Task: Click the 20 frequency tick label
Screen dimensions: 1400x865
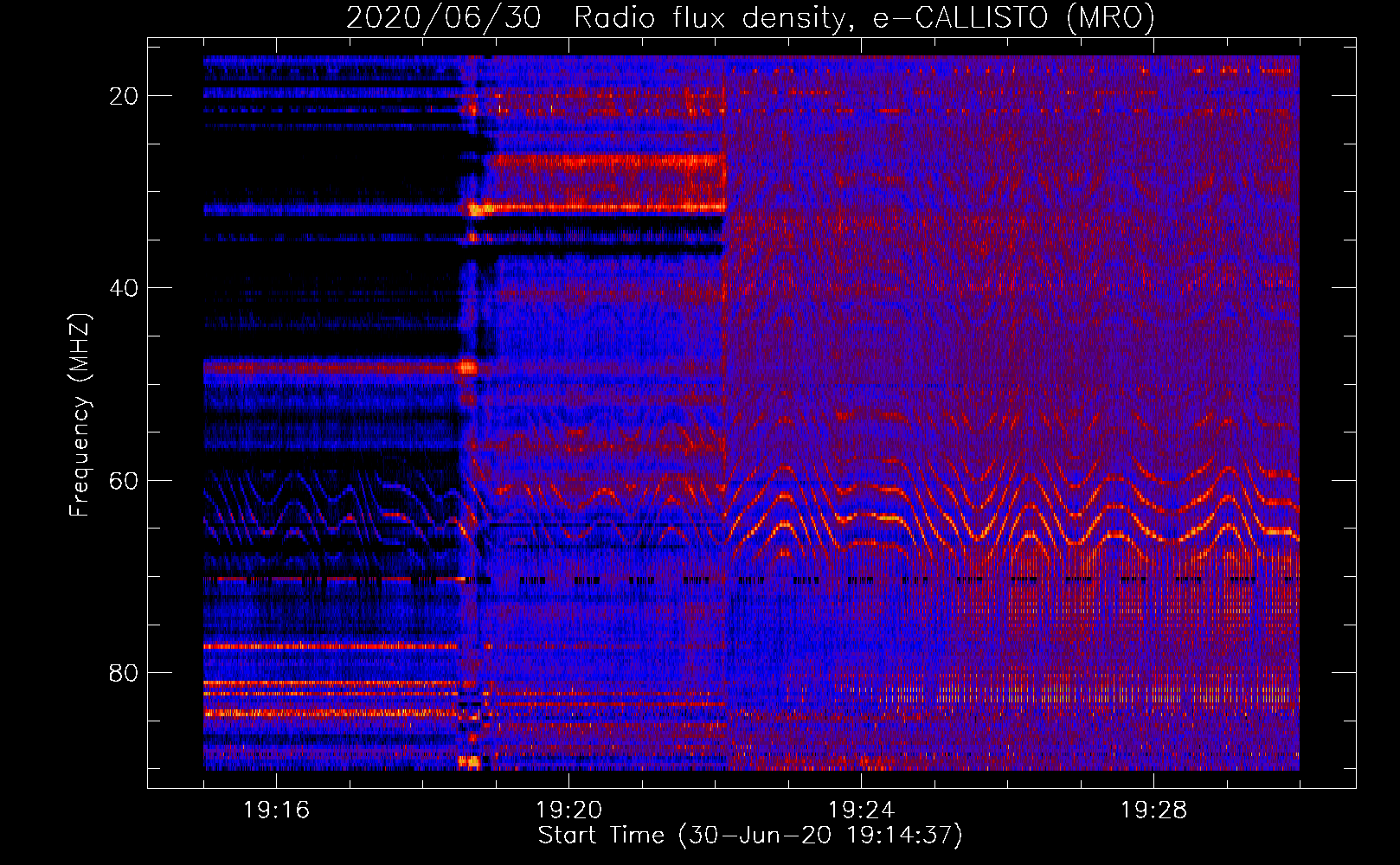Action: click(x=124, y=96)
